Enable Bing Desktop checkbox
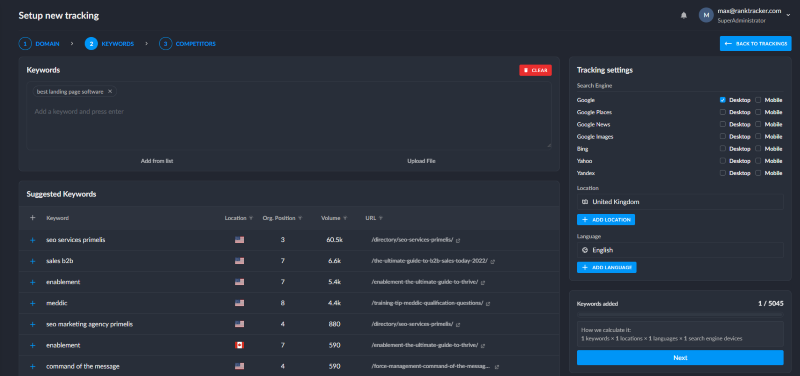This screenshot has height=376, width=800. point(722,148)
